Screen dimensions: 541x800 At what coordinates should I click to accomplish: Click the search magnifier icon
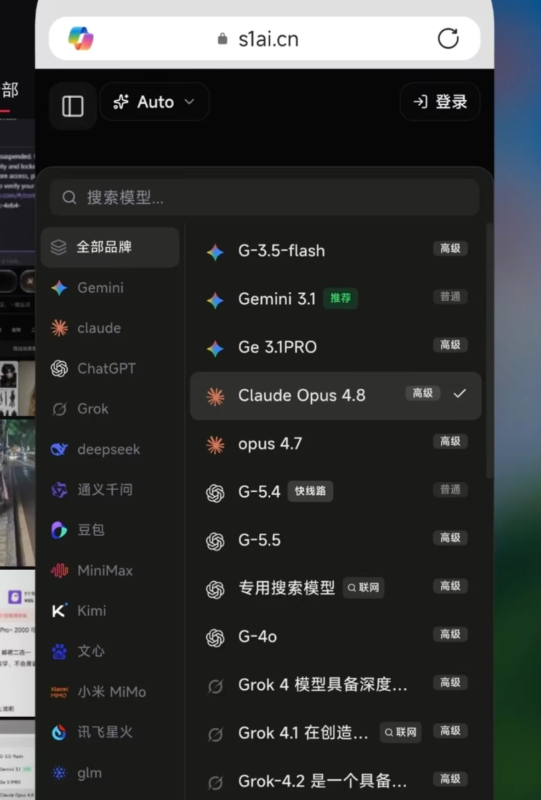click(69, 197)
